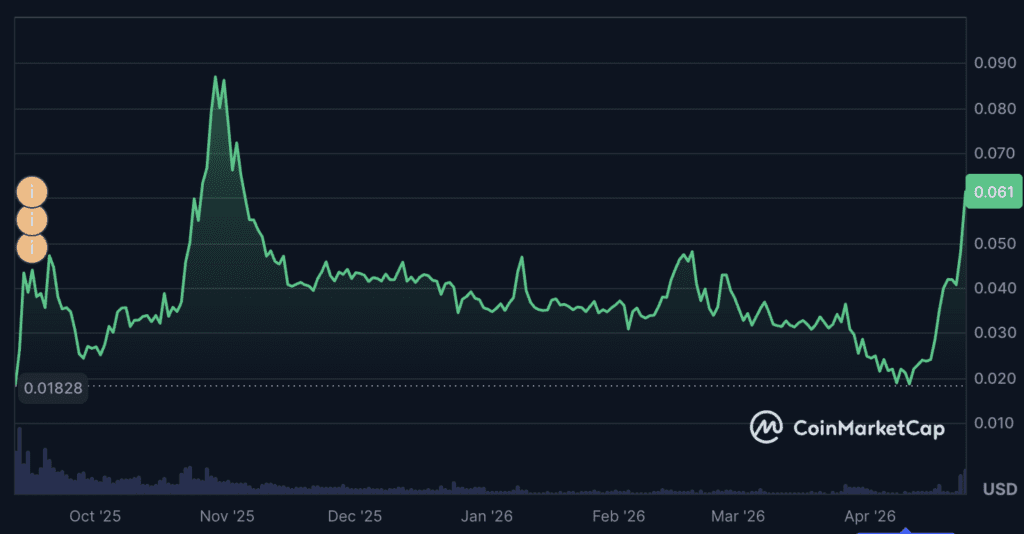Select the Apr '26 date label
The height and width of the screenshot is (534, 1024).
point(870,516)
